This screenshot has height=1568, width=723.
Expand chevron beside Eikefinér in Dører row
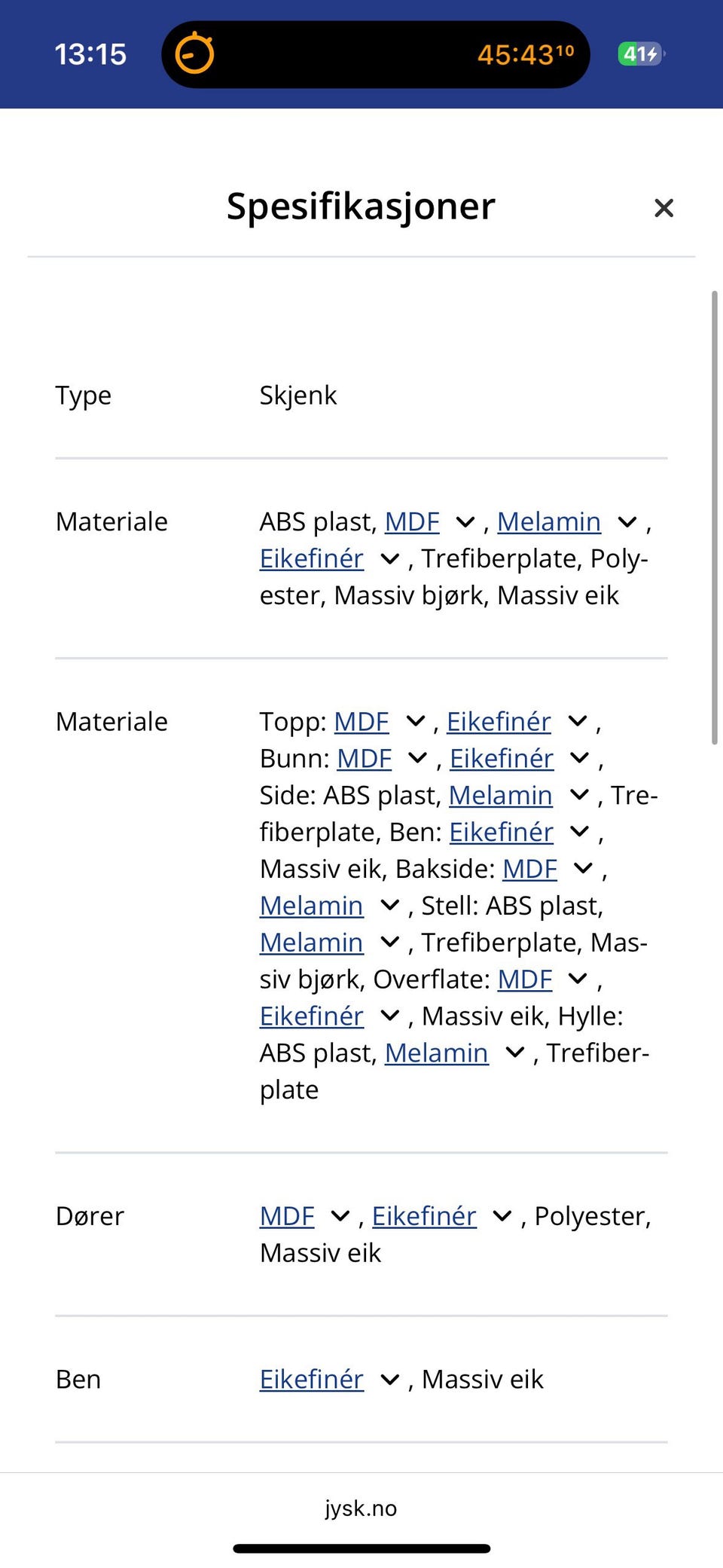coord(502,1215)
